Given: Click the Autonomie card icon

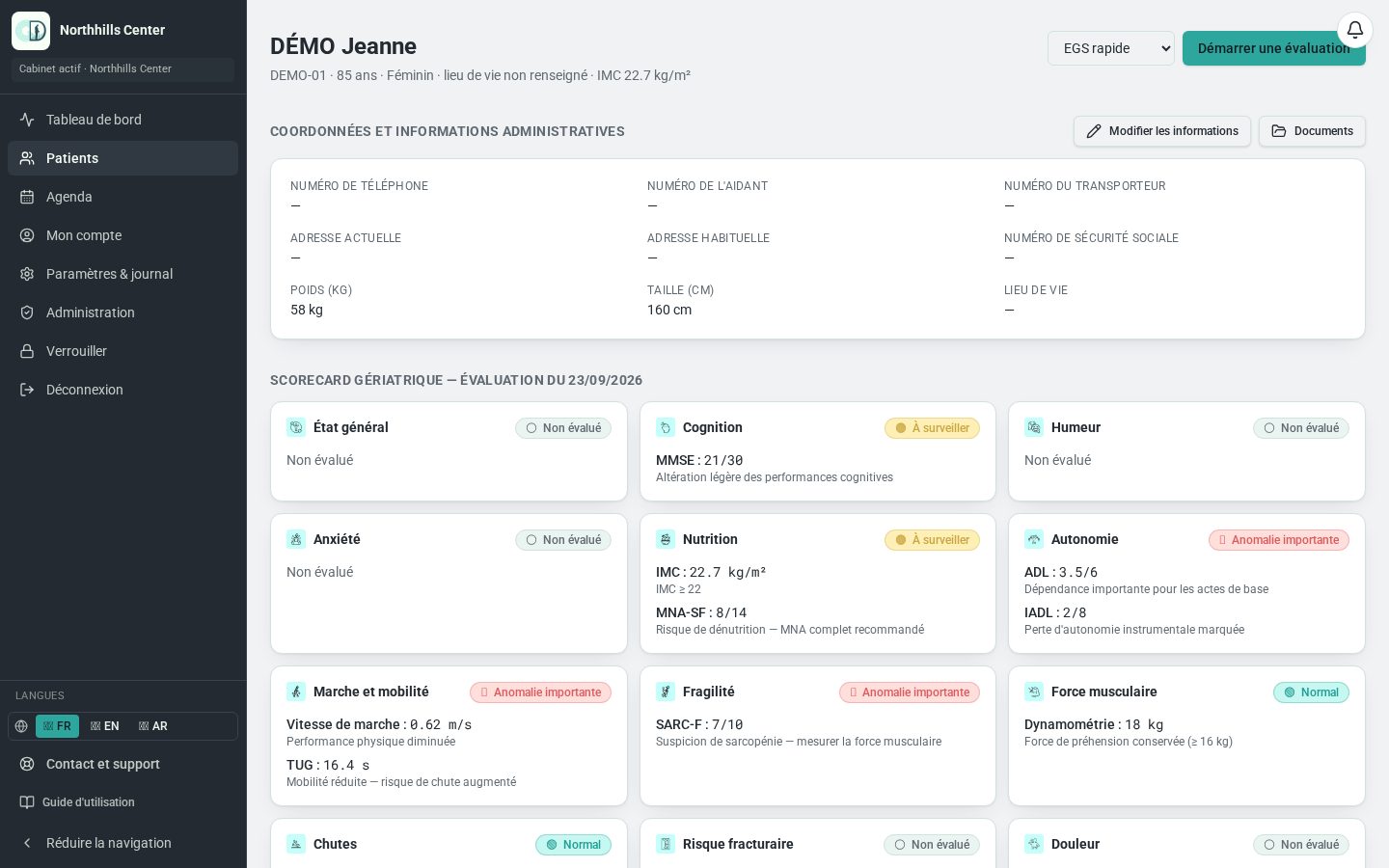Looking at the screenshot, I should 1034,539.
